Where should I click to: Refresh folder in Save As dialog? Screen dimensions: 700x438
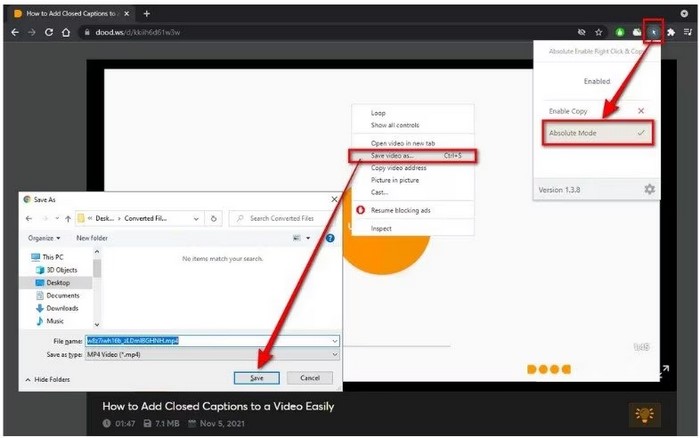(213, 218)
